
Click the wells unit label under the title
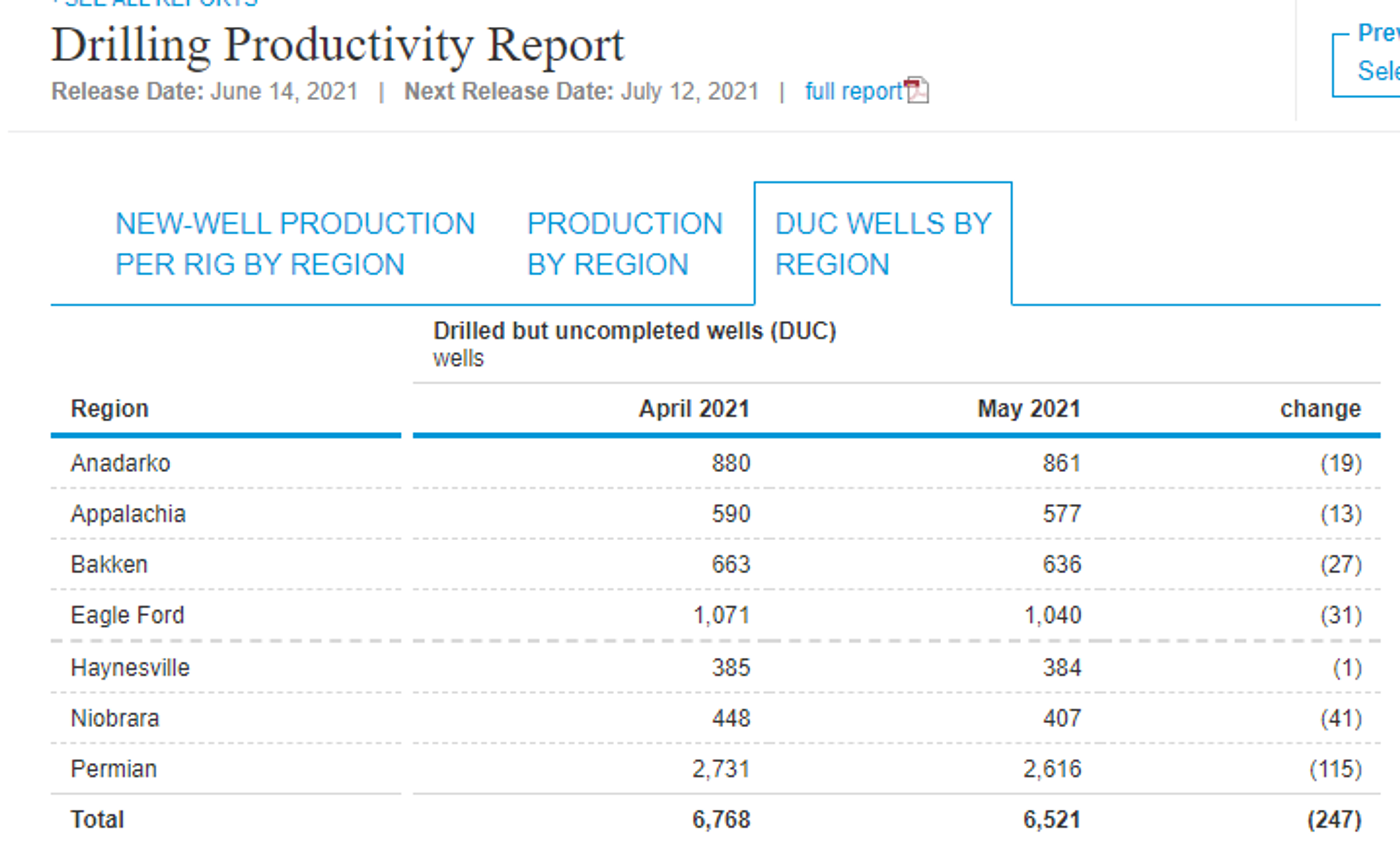[458, 358]
